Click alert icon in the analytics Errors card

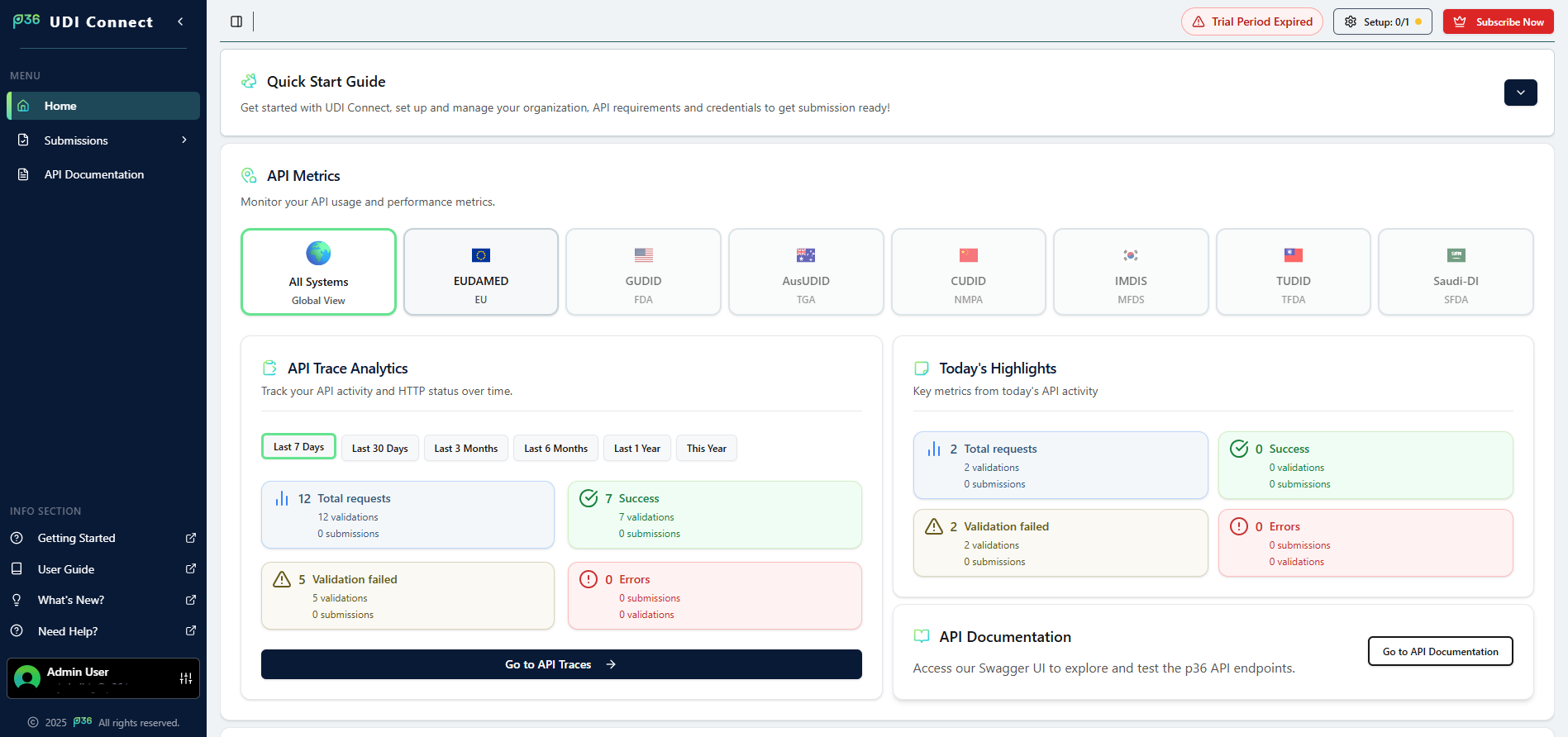tap(589, 579)
